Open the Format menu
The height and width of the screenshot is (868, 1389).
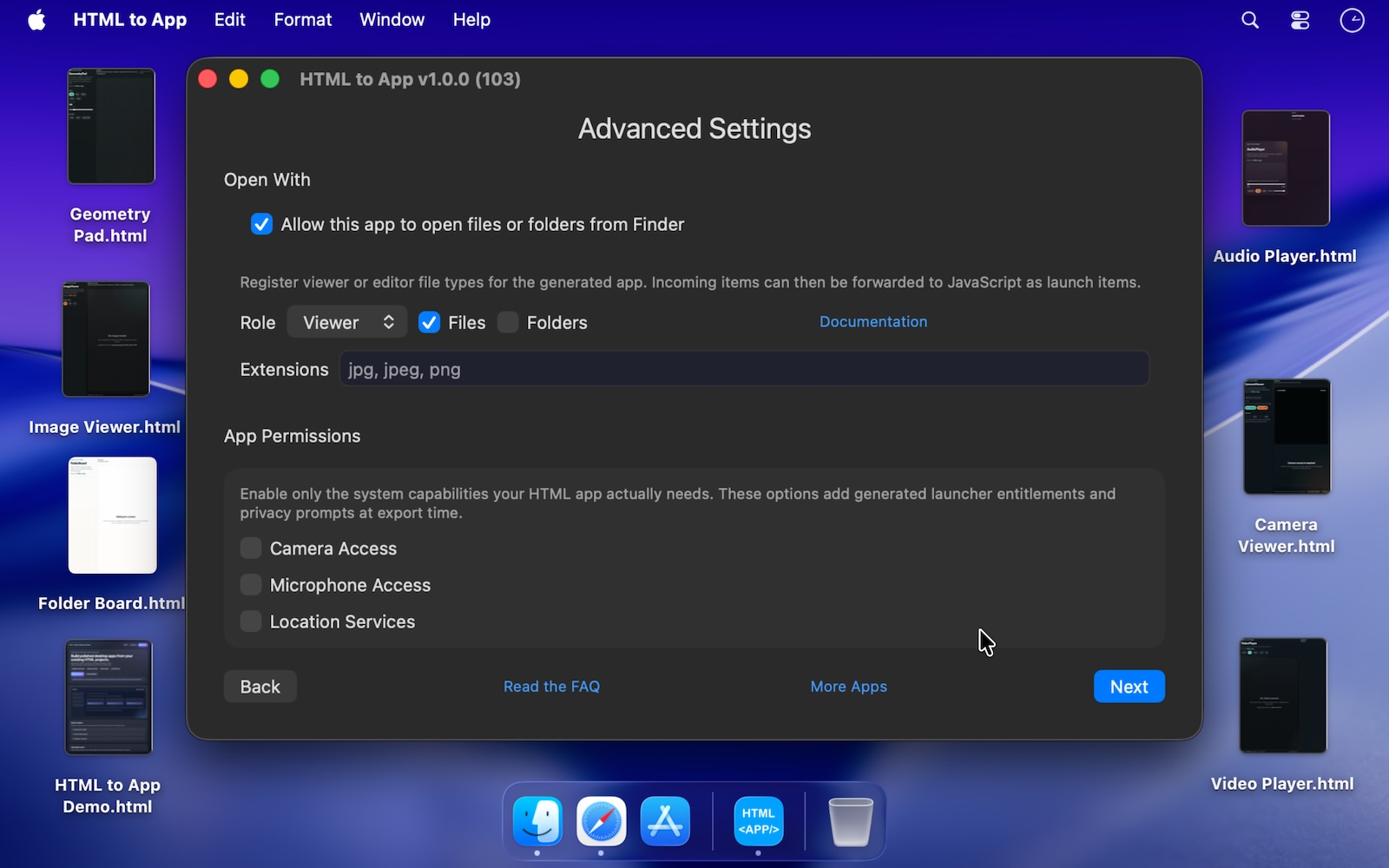(x=302, y=20)
